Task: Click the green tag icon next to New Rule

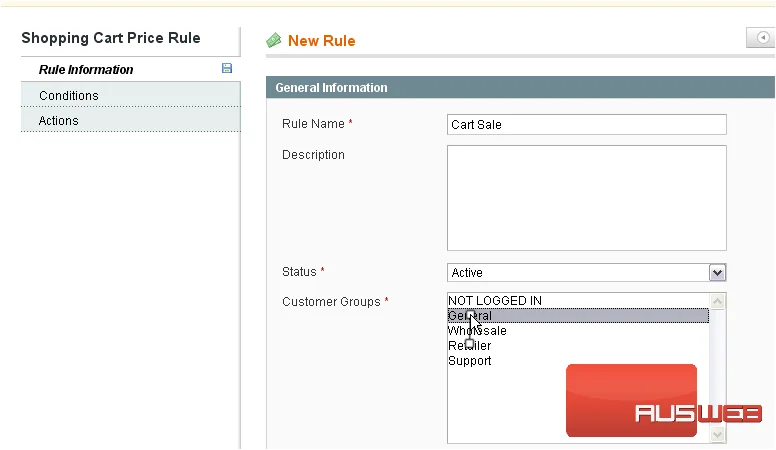Action: point(274,40)
